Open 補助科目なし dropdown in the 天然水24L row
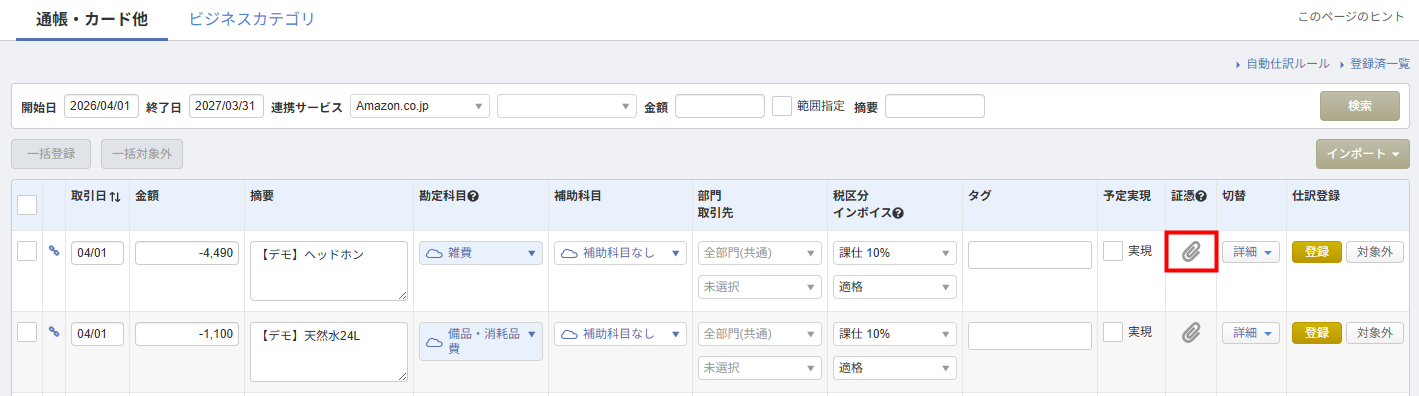 coord(620,334)
